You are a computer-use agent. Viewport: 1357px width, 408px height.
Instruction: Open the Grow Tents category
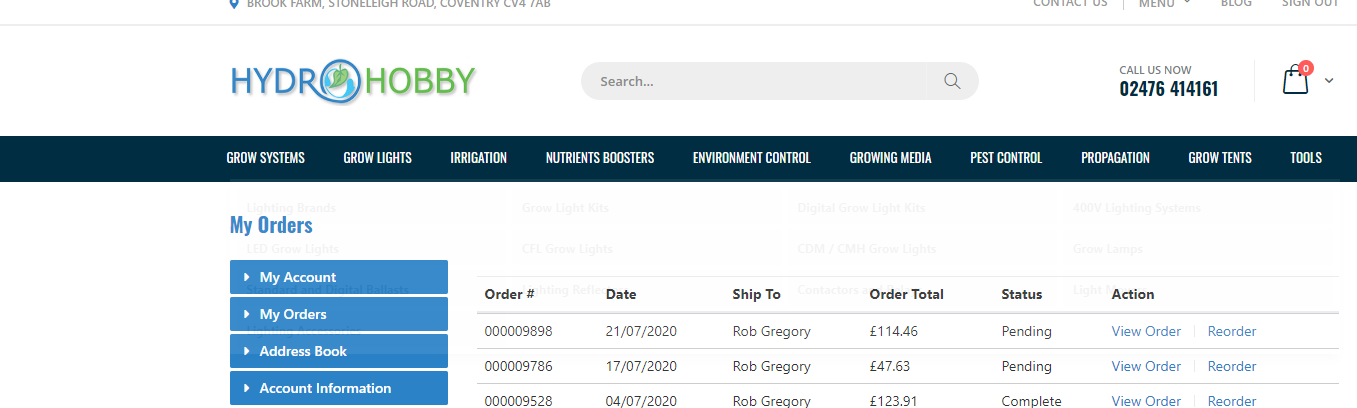pyautogui.click(x=1219, y=158)
